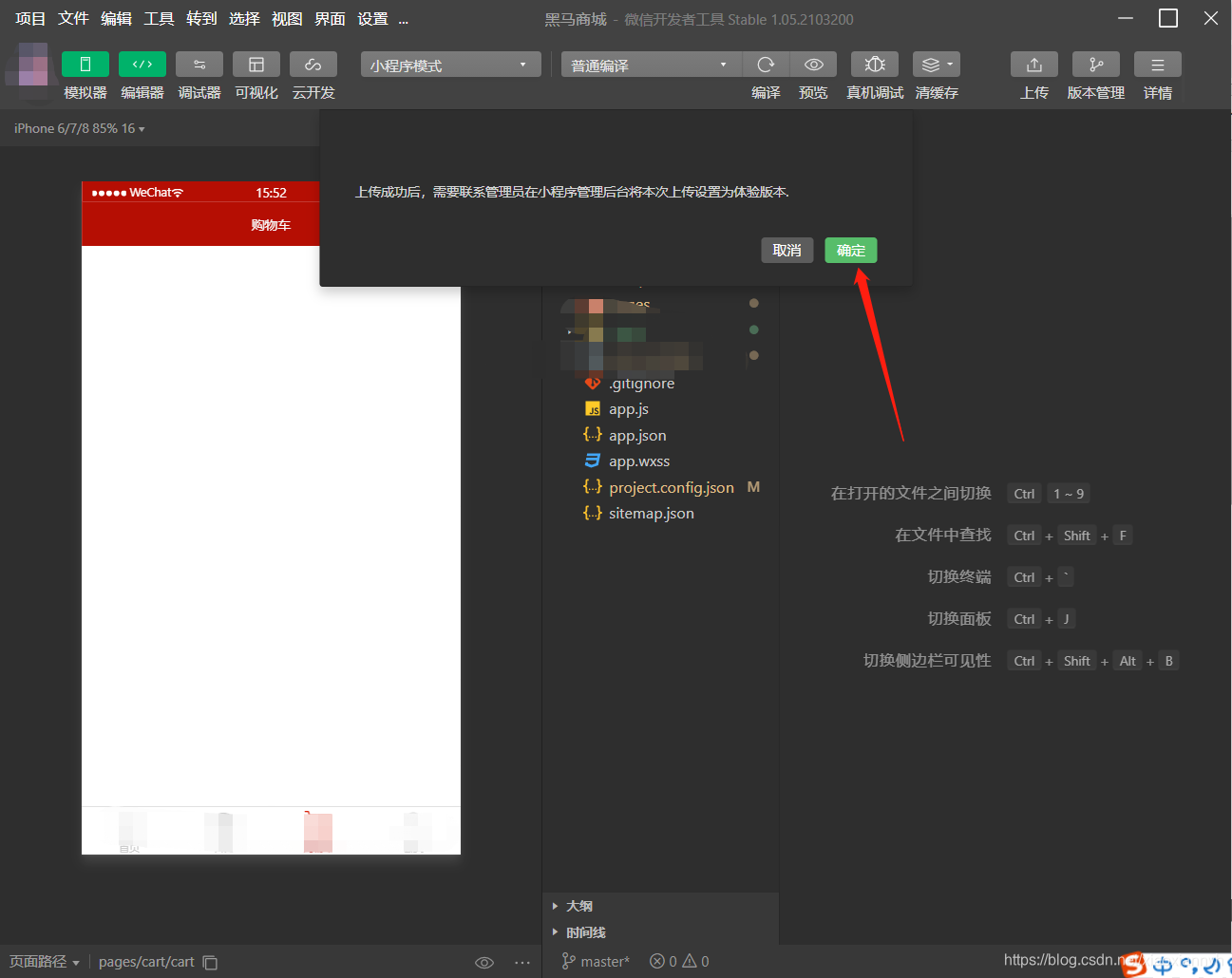Click the 模拟器 label
Viewport: 1232px width, 978px height.
pos(85,92)
